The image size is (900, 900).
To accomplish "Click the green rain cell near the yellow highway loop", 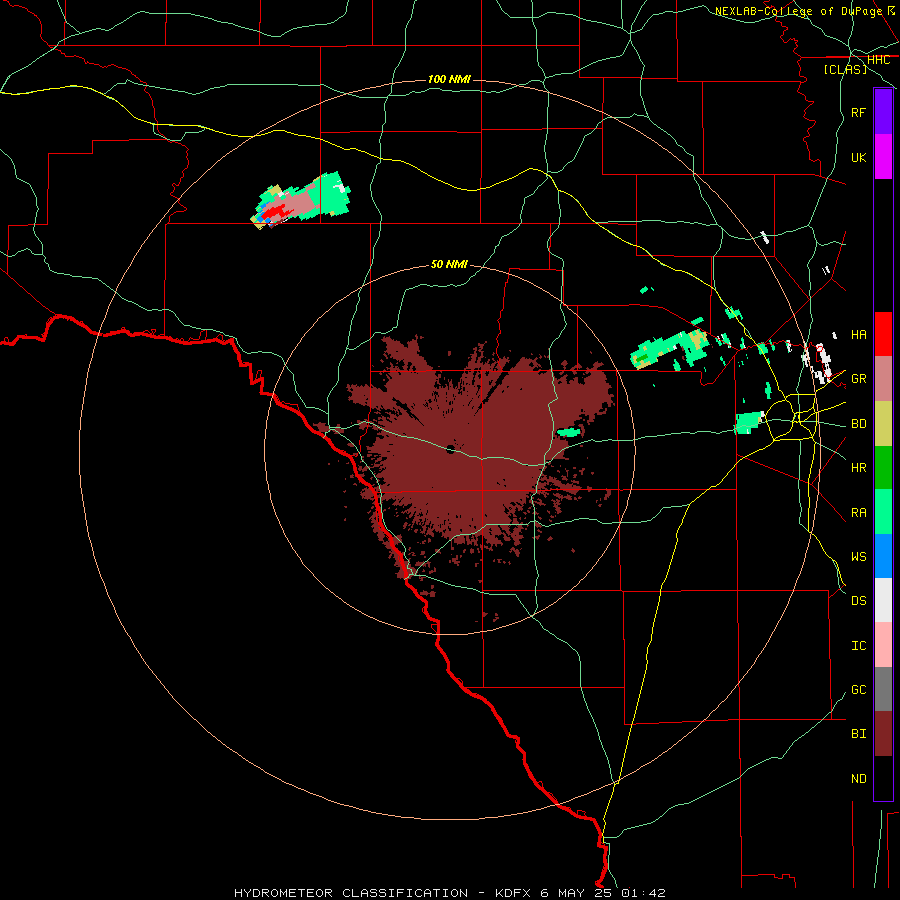I will click(748, 422).
